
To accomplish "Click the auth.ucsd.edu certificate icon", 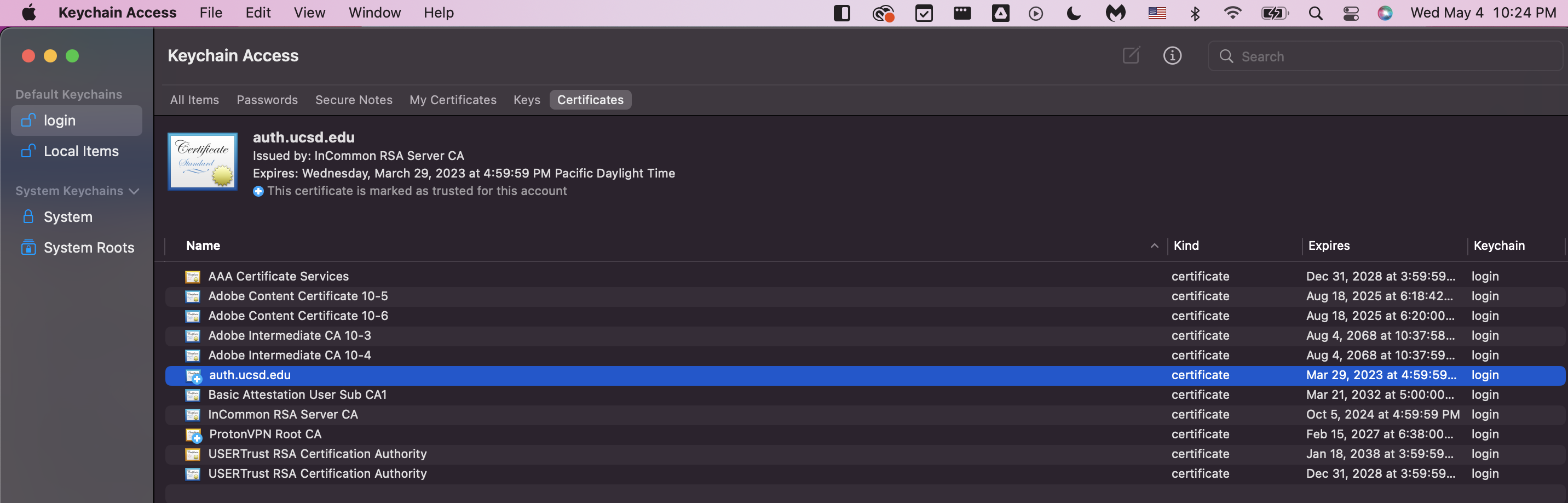I will [193, 375].
